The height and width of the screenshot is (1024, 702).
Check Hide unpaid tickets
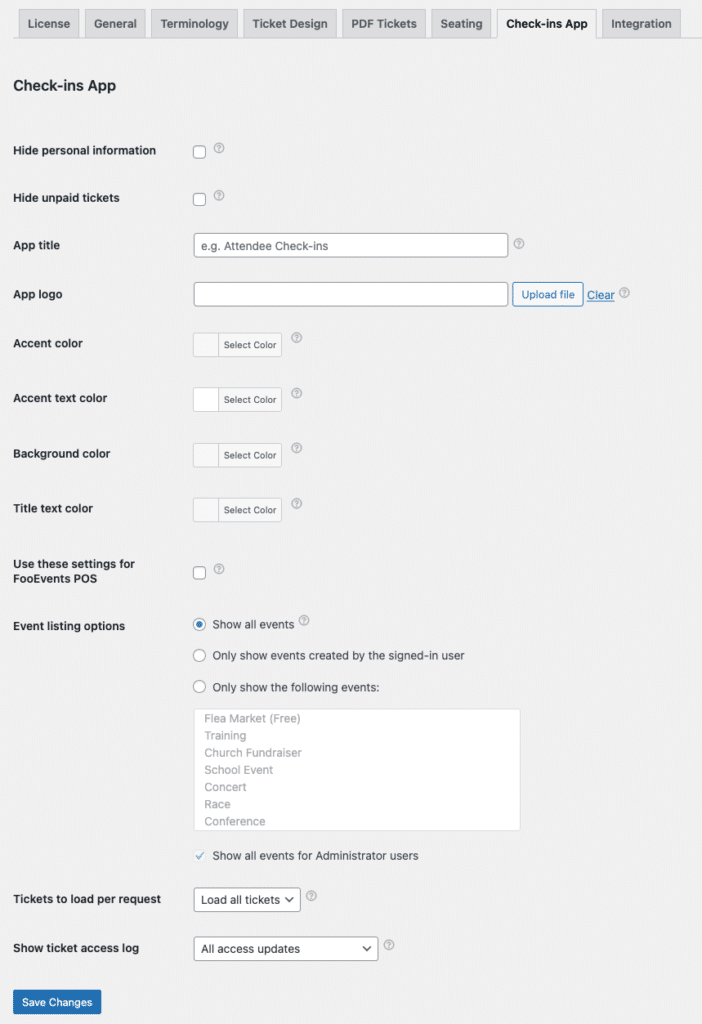199,199
